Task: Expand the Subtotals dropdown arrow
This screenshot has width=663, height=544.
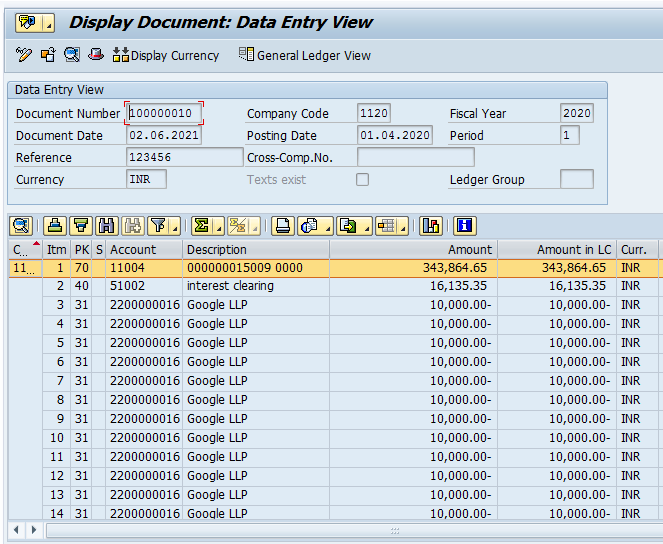Action: coord(255,226)
